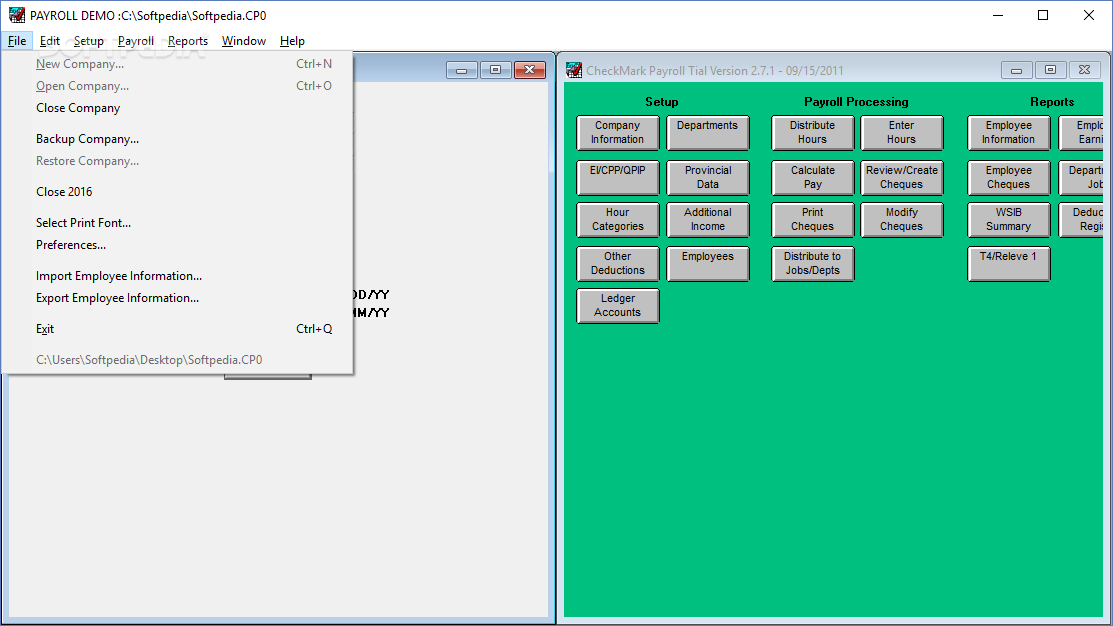The width and height of the screenshot is (1113, 626).
Task: Open Ledger Accounts setup
Action: 618,305
